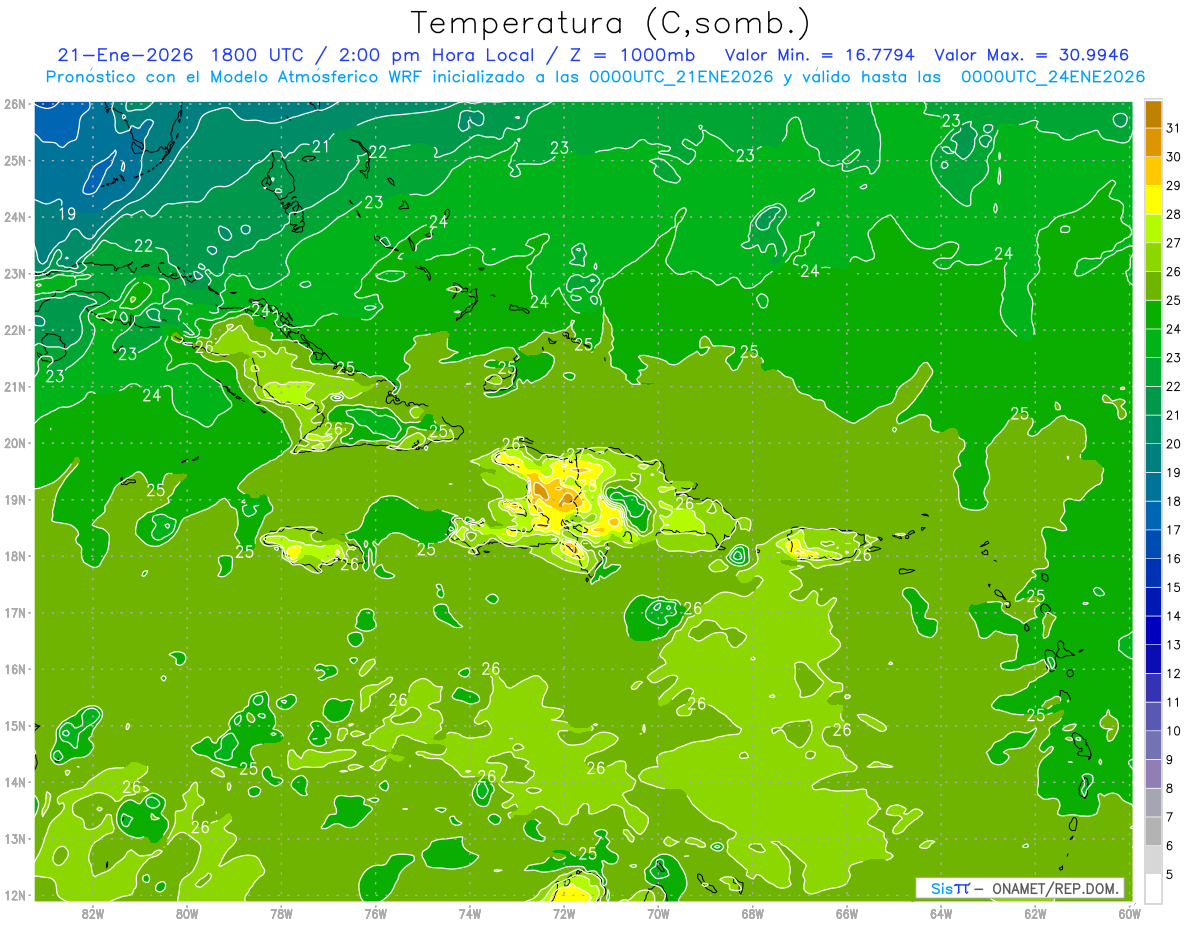Select the 'Z = 1000mb' level label
The height and width of the screenshot is (927, 1200).
(633, 55)
